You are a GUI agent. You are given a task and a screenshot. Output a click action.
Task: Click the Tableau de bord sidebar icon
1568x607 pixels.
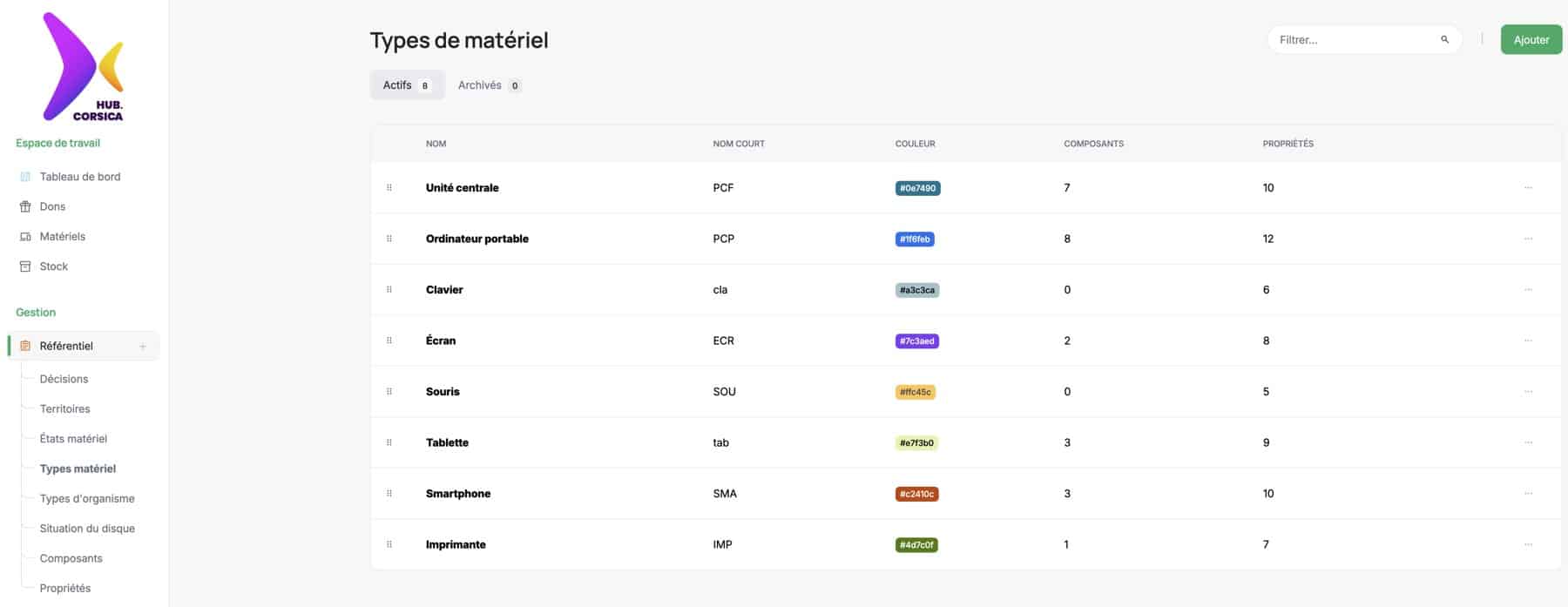pyautogui.click(x=25, y=177)
